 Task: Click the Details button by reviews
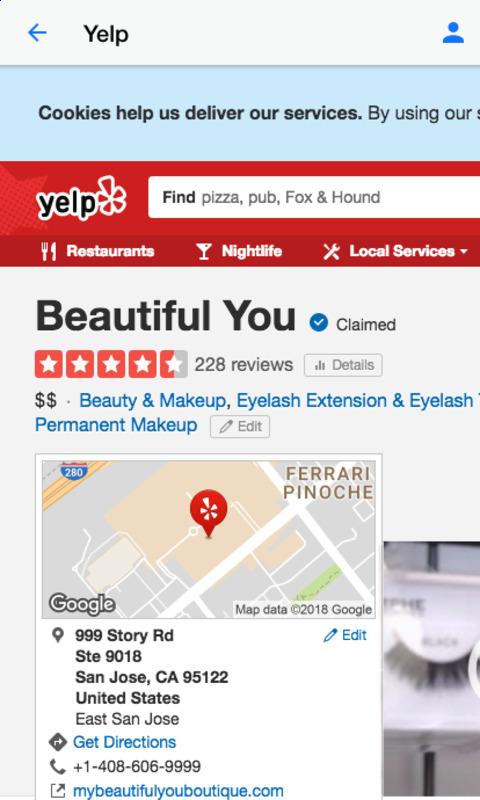(x=343, y=365)
